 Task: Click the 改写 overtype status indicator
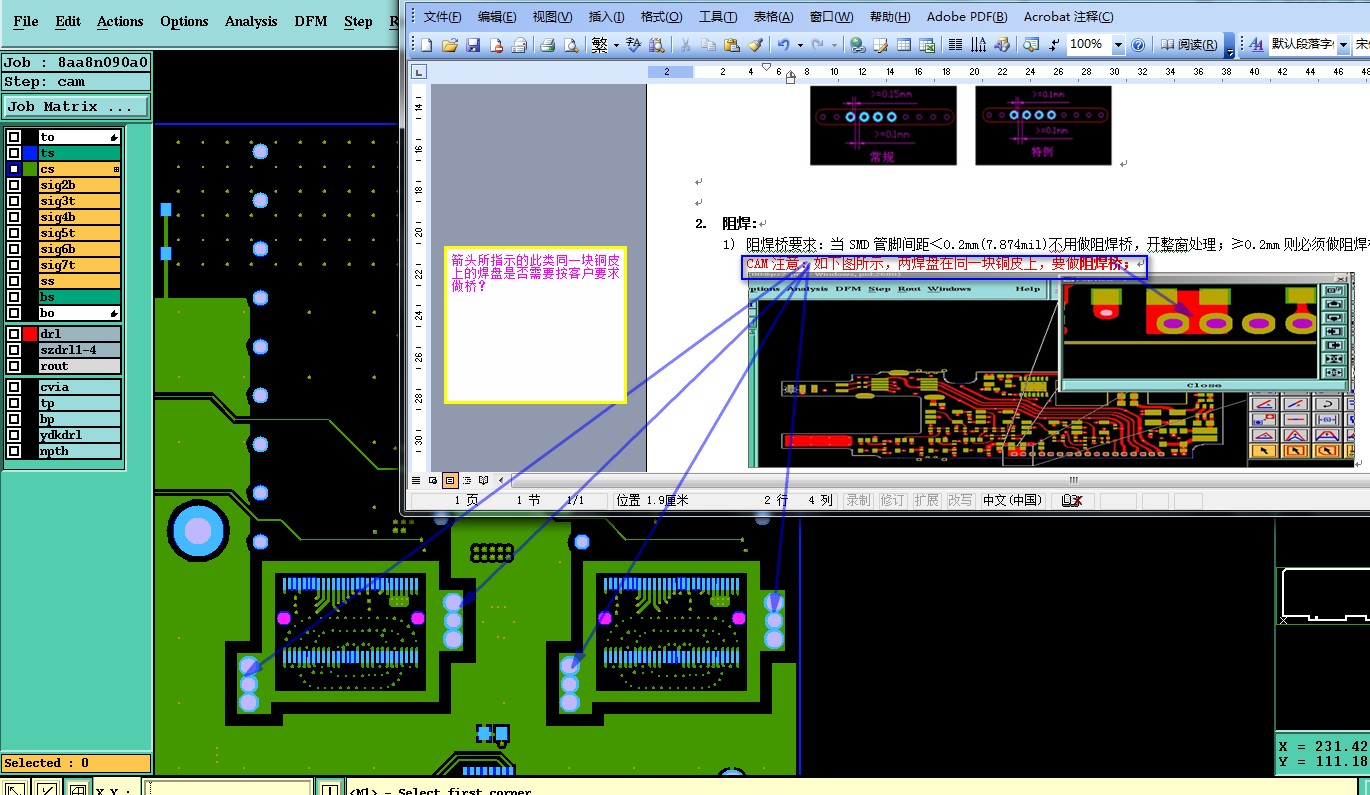tap(960, 500)
